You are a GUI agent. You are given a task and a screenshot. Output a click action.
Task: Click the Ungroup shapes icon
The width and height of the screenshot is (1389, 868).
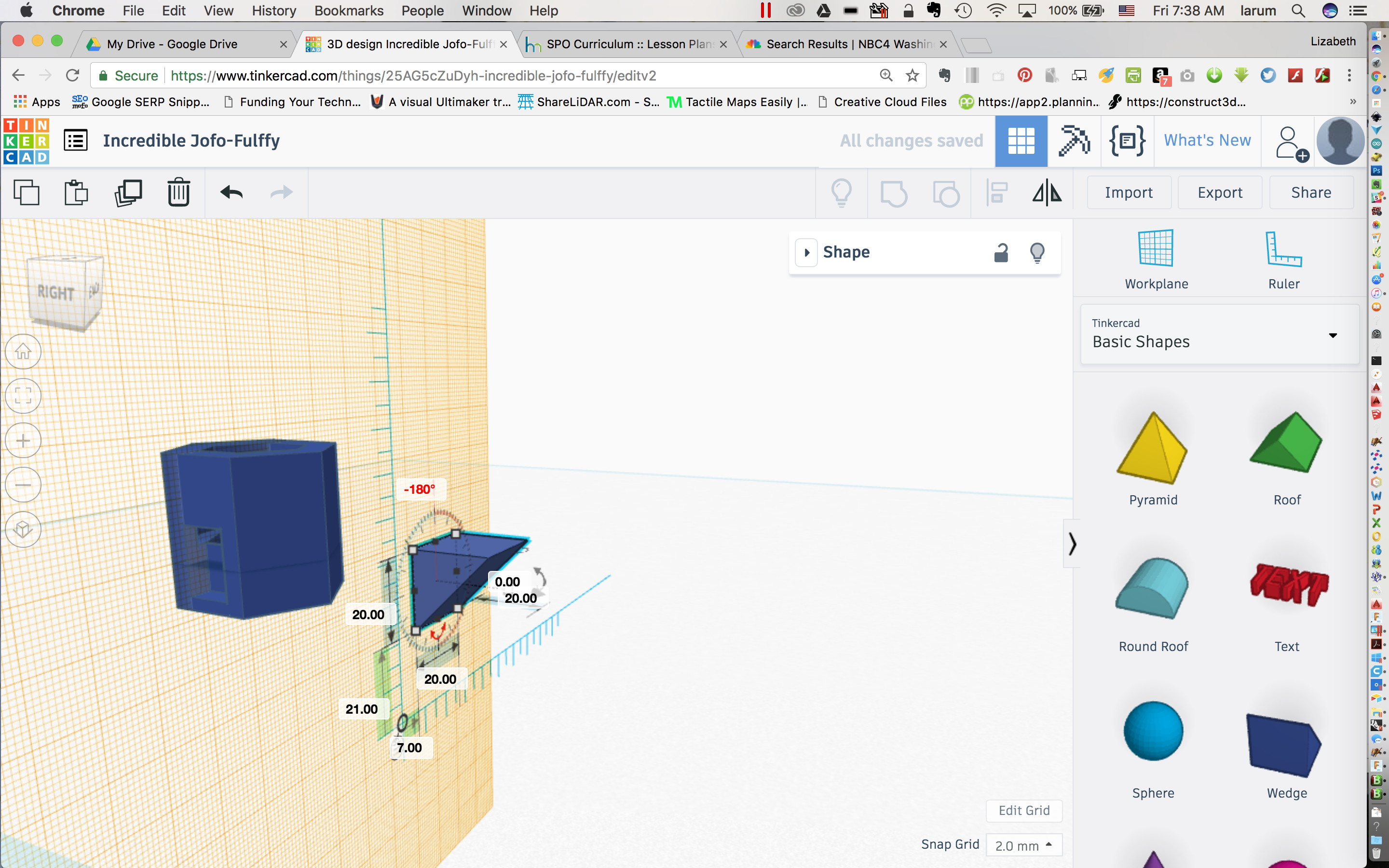[x=946, y=193]
